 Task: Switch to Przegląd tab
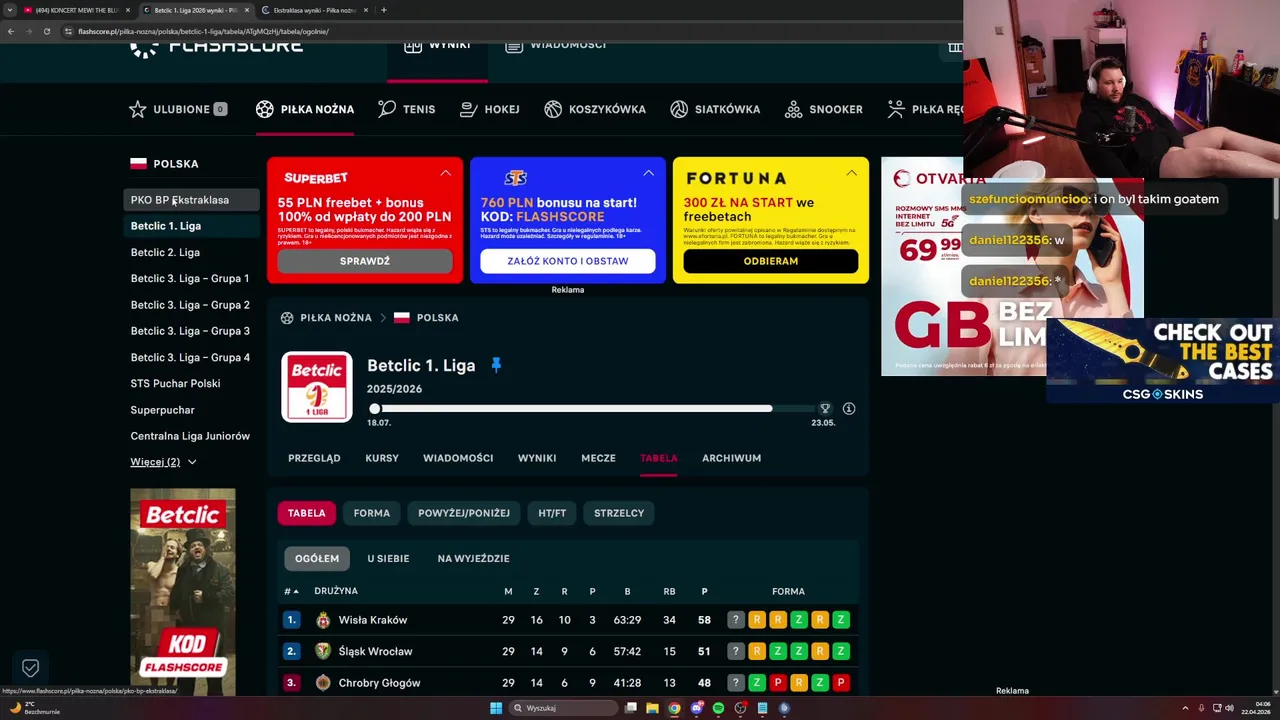tap(314, 458)
